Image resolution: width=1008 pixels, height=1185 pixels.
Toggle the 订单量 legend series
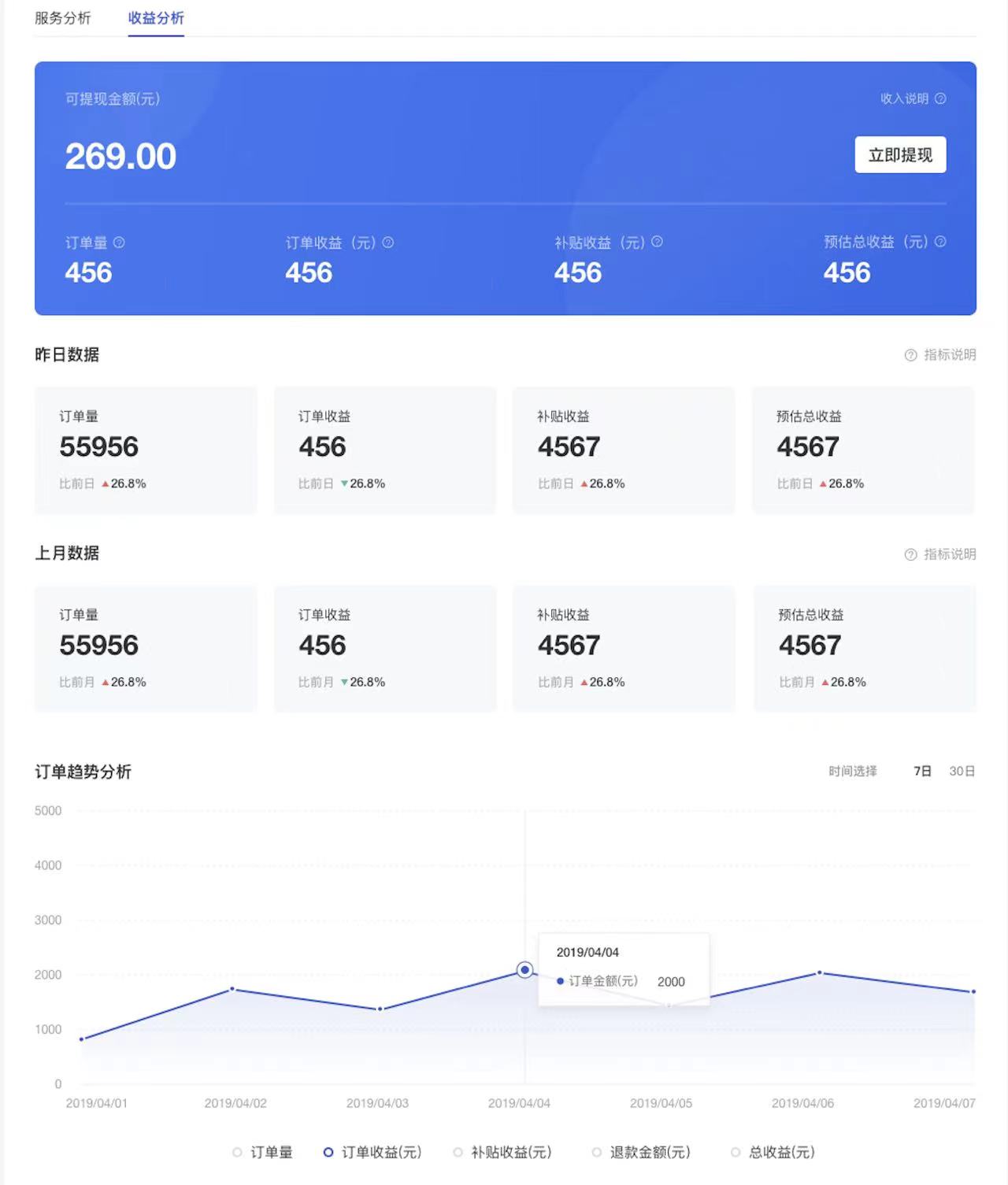[263, 1152]
